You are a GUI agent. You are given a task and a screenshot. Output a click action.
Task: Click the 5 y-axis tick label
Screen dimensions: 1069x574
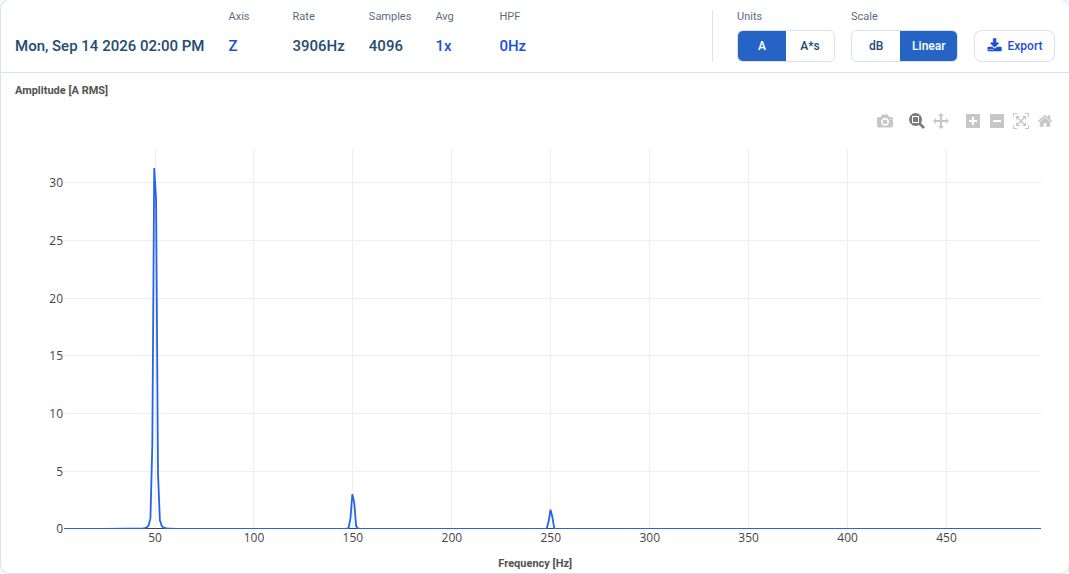(x=59, y=472)
